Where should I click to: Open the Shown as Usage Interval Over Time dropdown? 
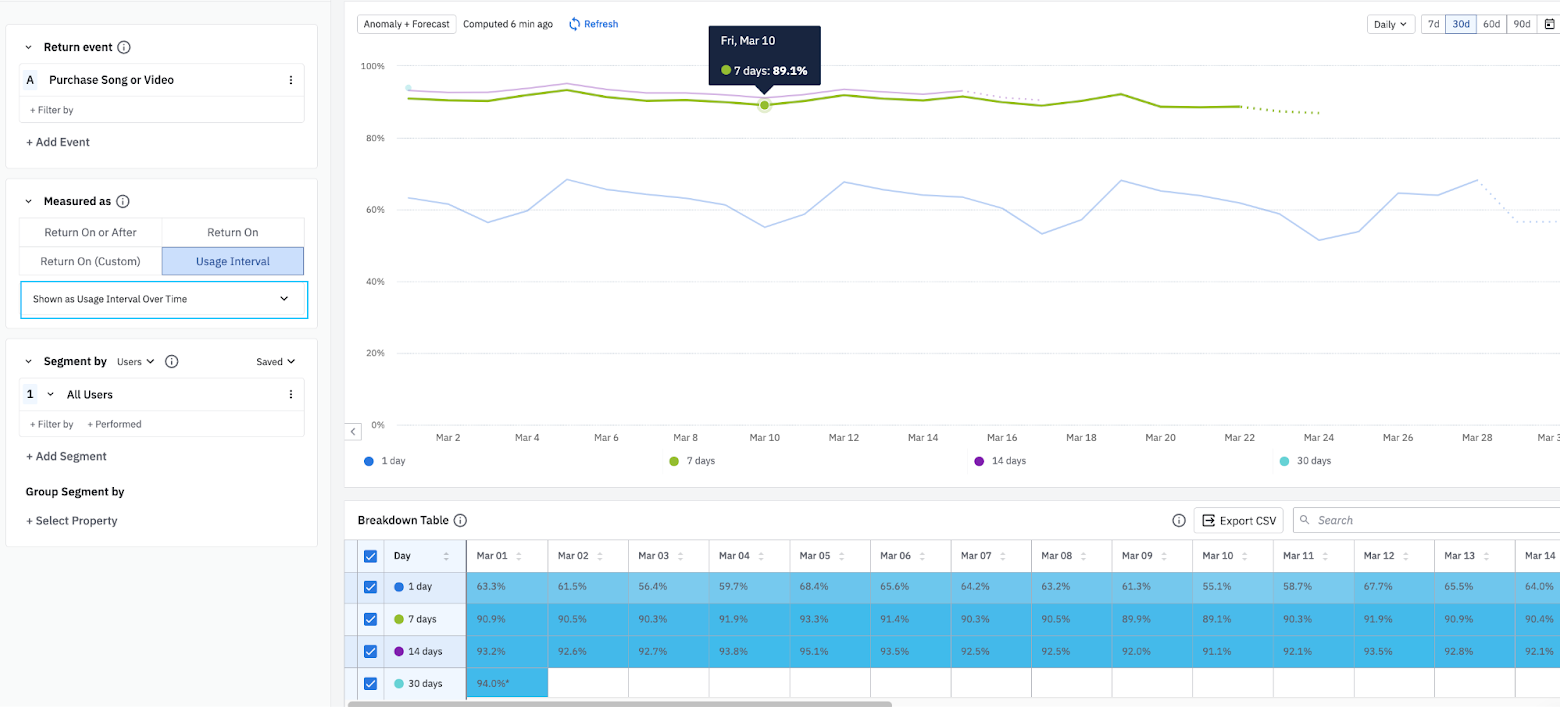pos(163,299)
